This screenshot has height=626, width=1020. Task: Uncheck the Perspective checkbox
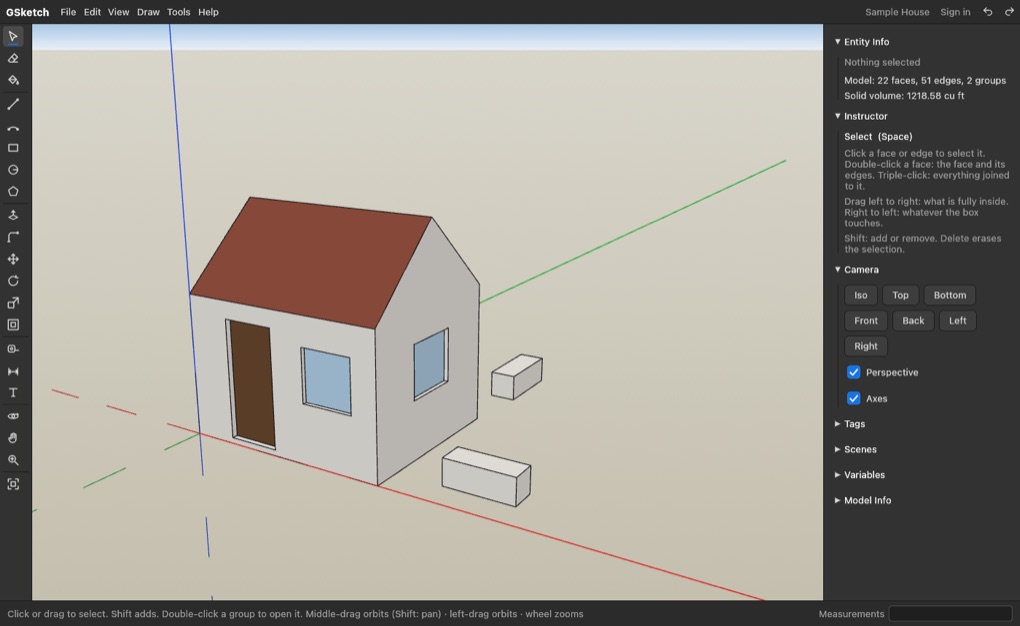coord(853,372)
